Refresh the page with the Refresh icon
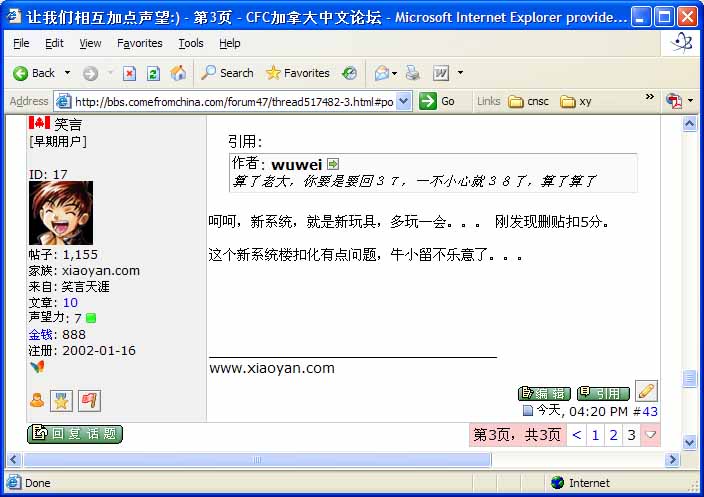 click(x=153, y=73)
